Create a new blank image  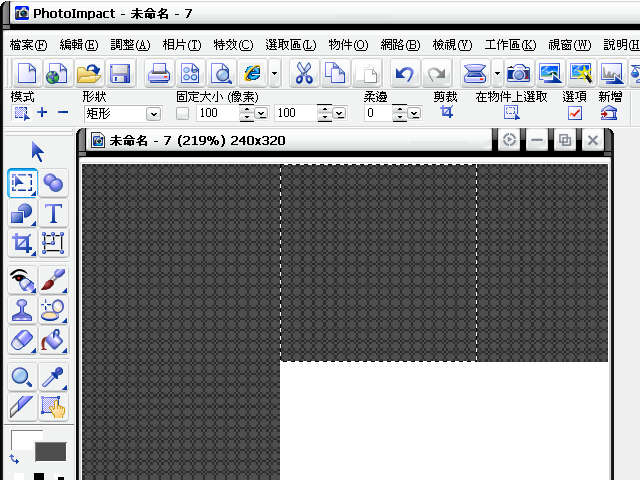click(x=27, y=74)
